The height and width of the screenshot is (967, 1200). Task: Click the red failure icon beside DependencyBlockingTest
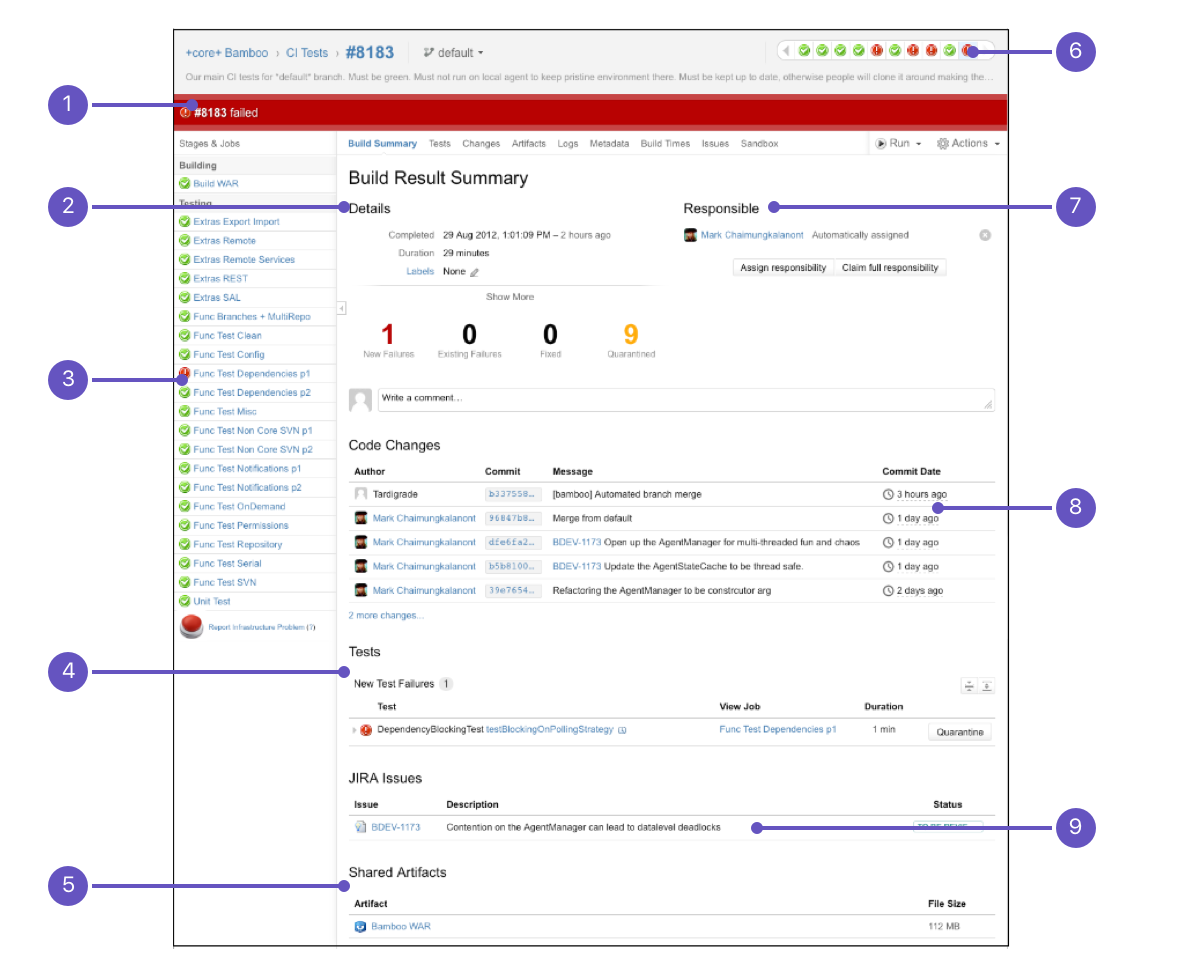point(366,730)
